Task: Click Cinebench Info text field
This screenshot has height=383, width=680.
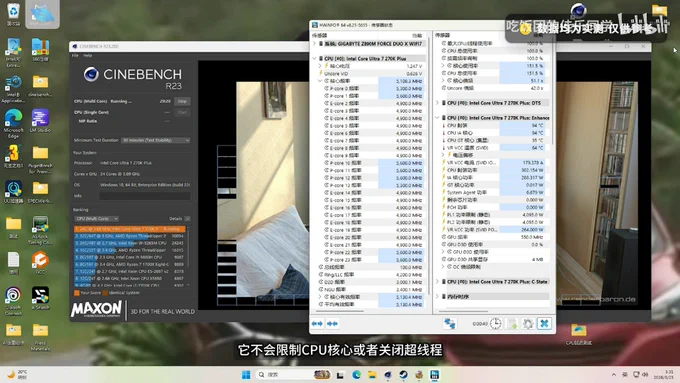Action: point(145,196)
